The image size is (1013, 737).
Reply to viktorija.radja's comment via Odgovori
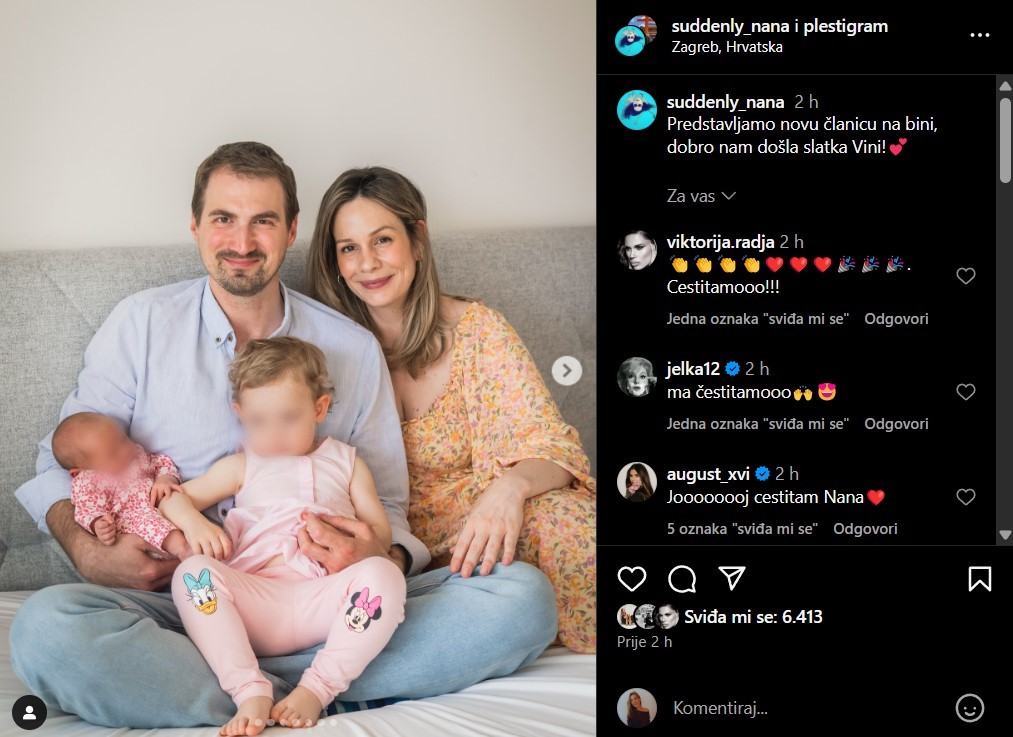click(896, 318)
